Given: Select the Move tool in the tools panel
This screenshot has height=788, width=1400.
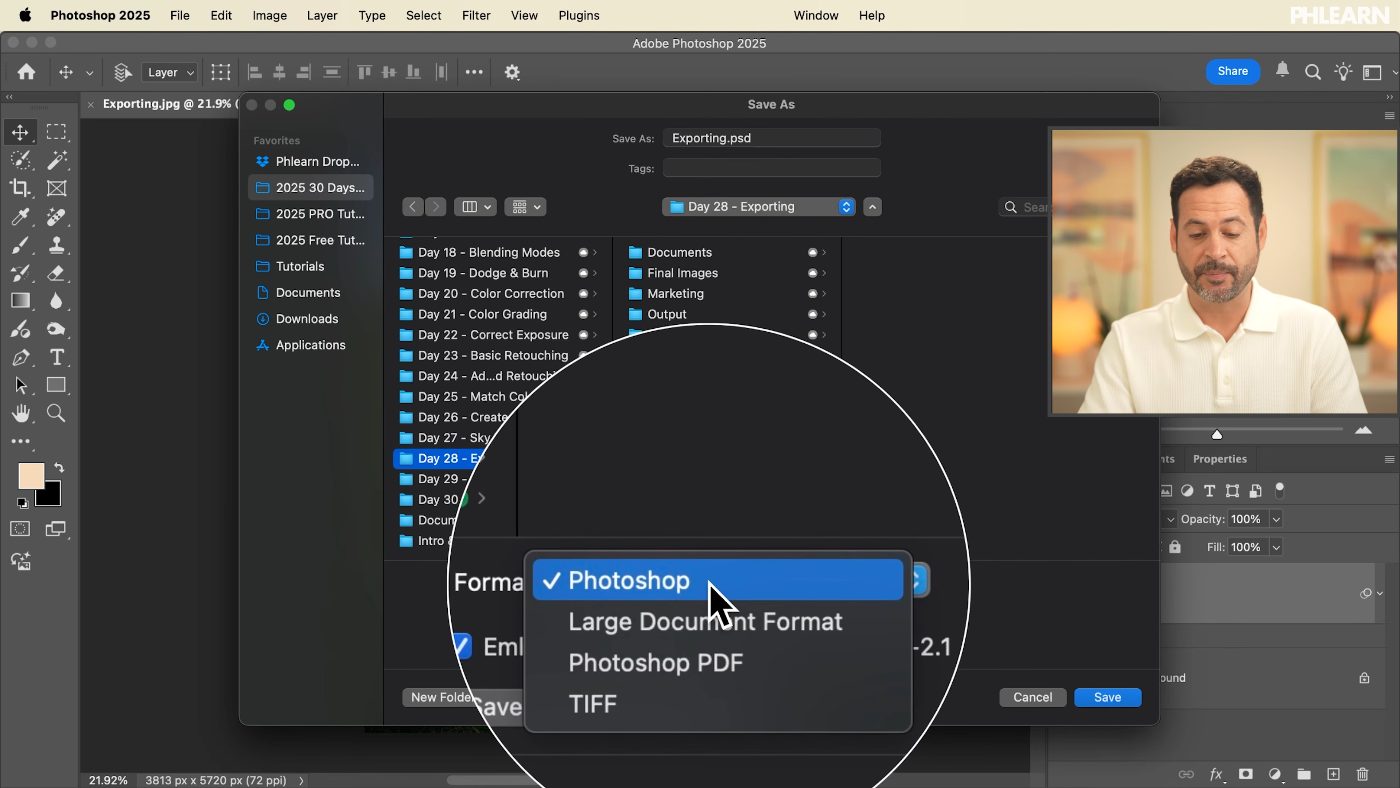Looking at the screenshot, I should click(x=20, y=132).
